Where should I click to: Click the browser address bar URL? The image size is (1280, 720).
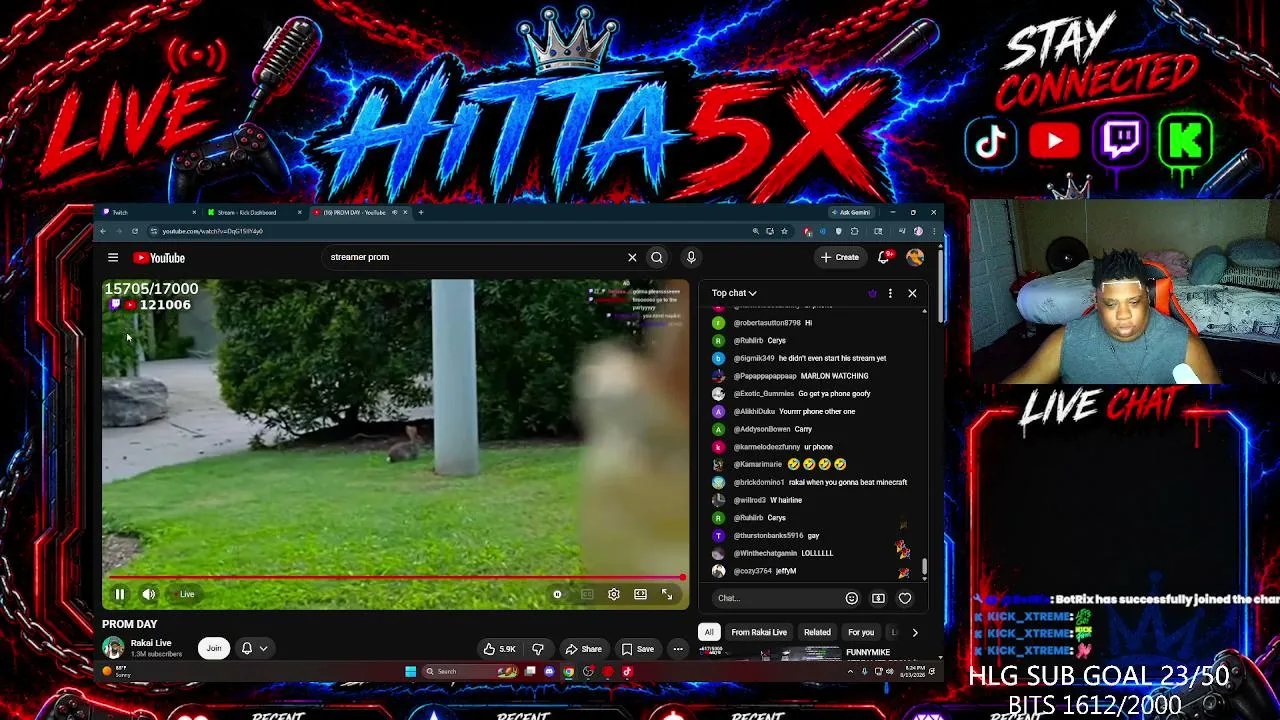[x=213, y=231]
